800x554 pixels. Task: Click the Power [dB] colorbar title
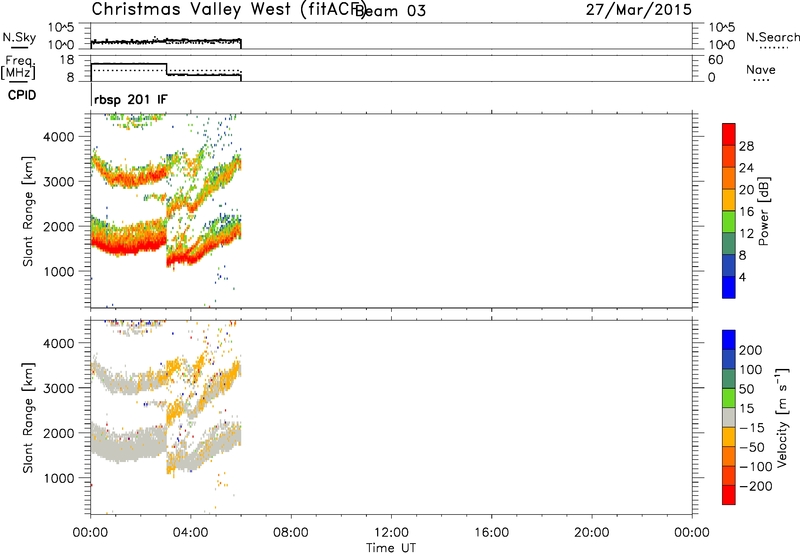pyautogui.click(x=763, y=211)
